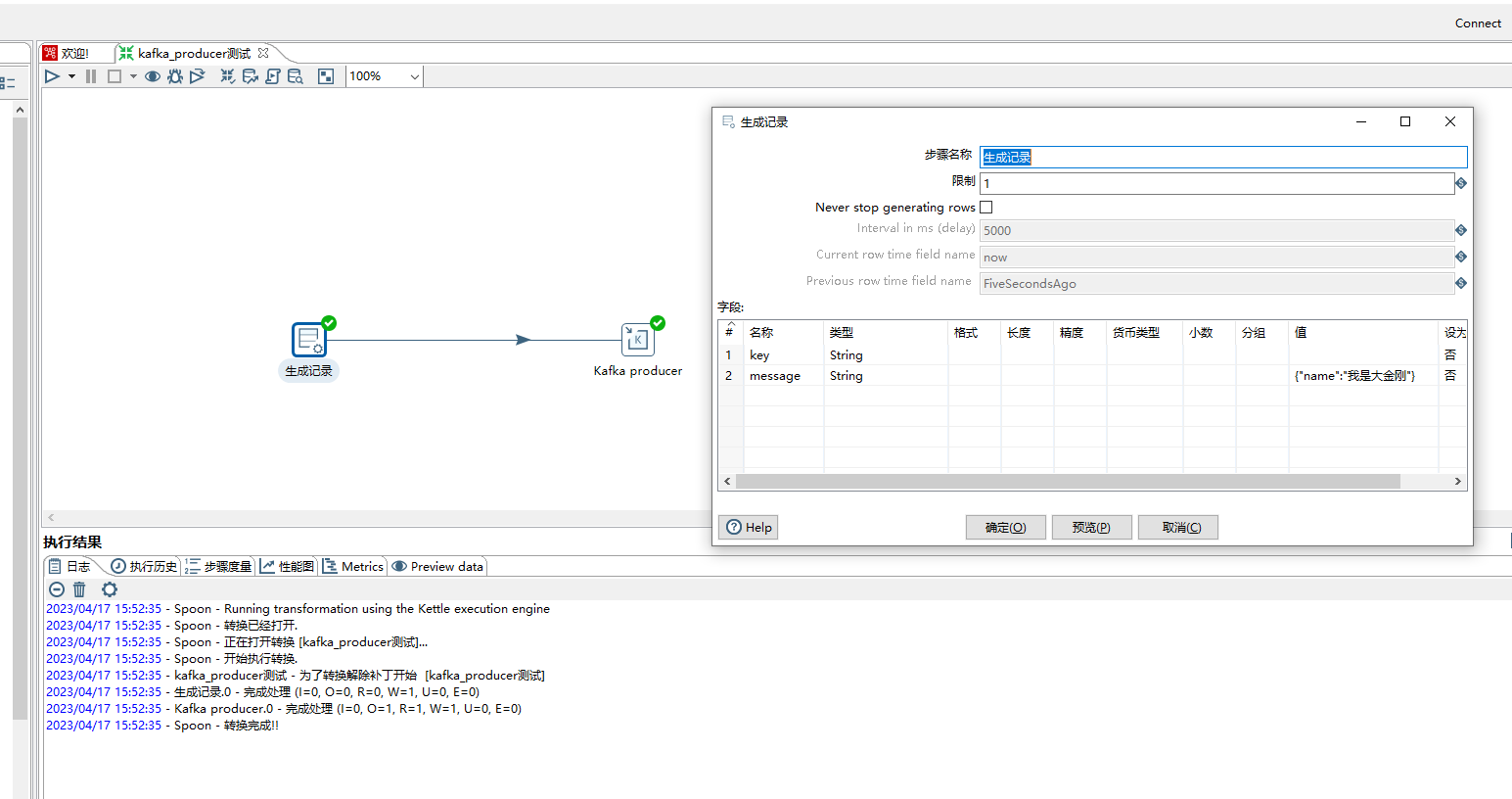Clear log entries with the minus-circle icon
The width and height of the screenshot is (1512, 799).
[56, 589]
